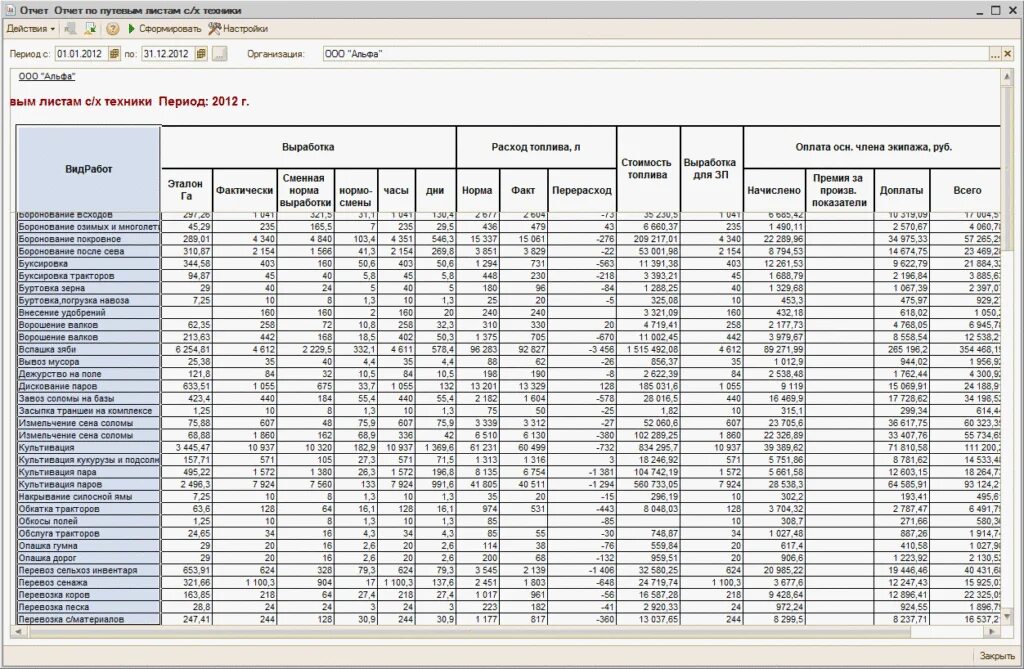The height and width of the screenshot is (669, 1024).
Task: Select the Буксировка тракторов row label
Action: click(x=88, y=276)
